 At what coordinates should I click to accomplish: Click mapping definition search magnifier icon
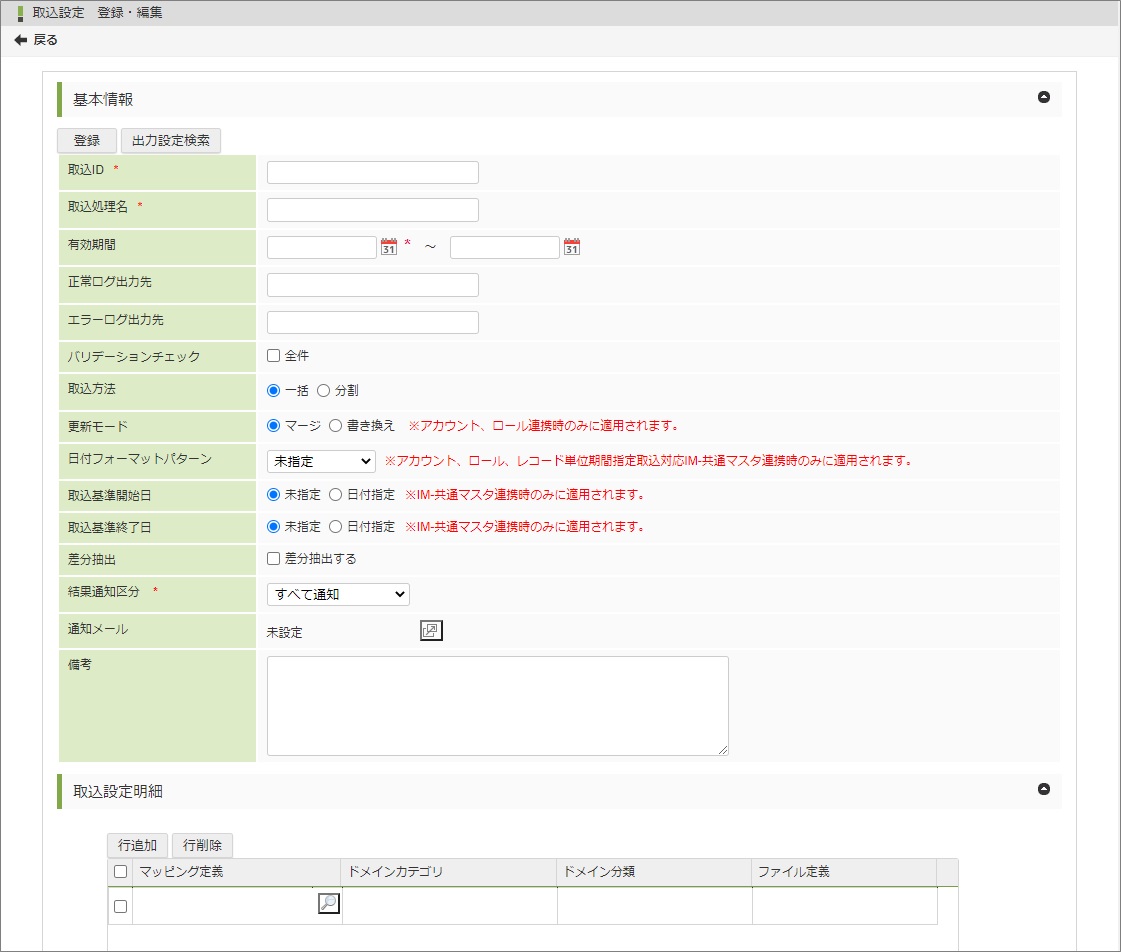(328, 904)
